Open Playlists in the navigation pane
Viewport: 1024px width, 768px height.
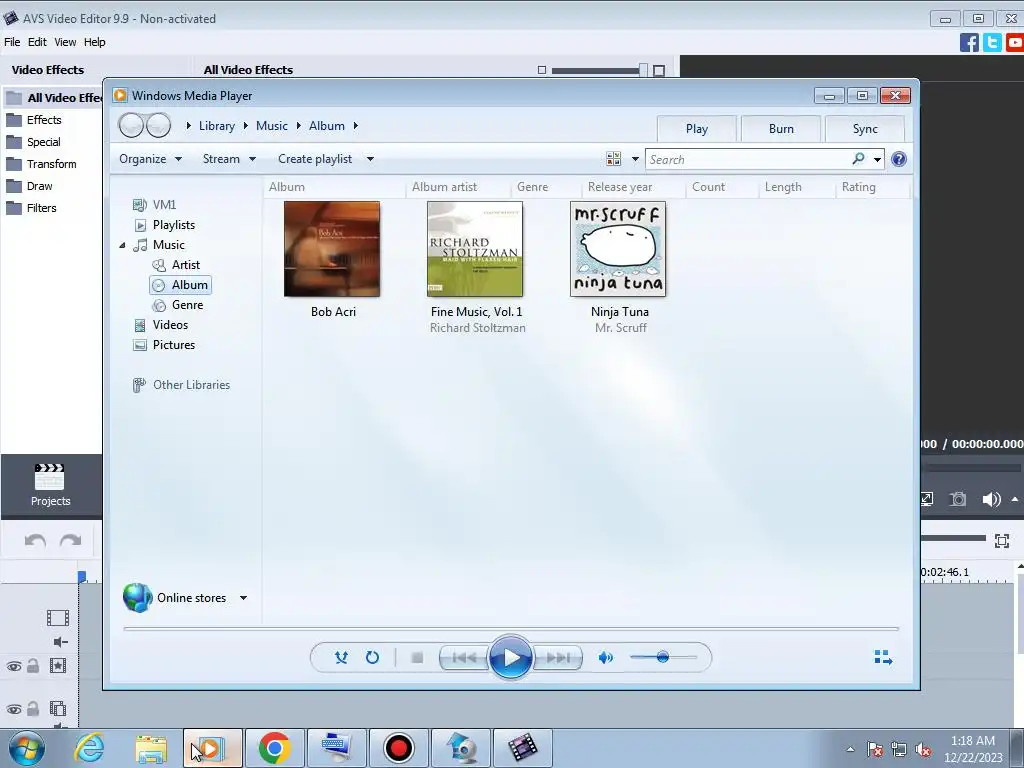[174, 225]
